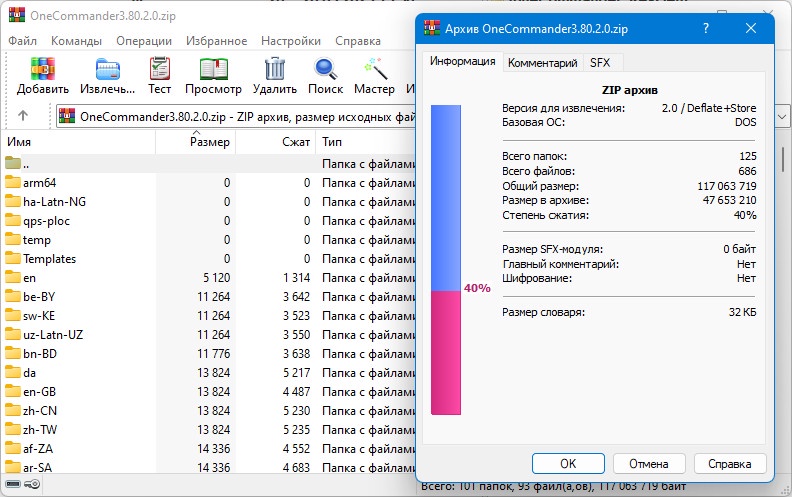Screen dimensions: 792x497
Task: Click the disk drive icon in the status bar
Action: [13, 484]
